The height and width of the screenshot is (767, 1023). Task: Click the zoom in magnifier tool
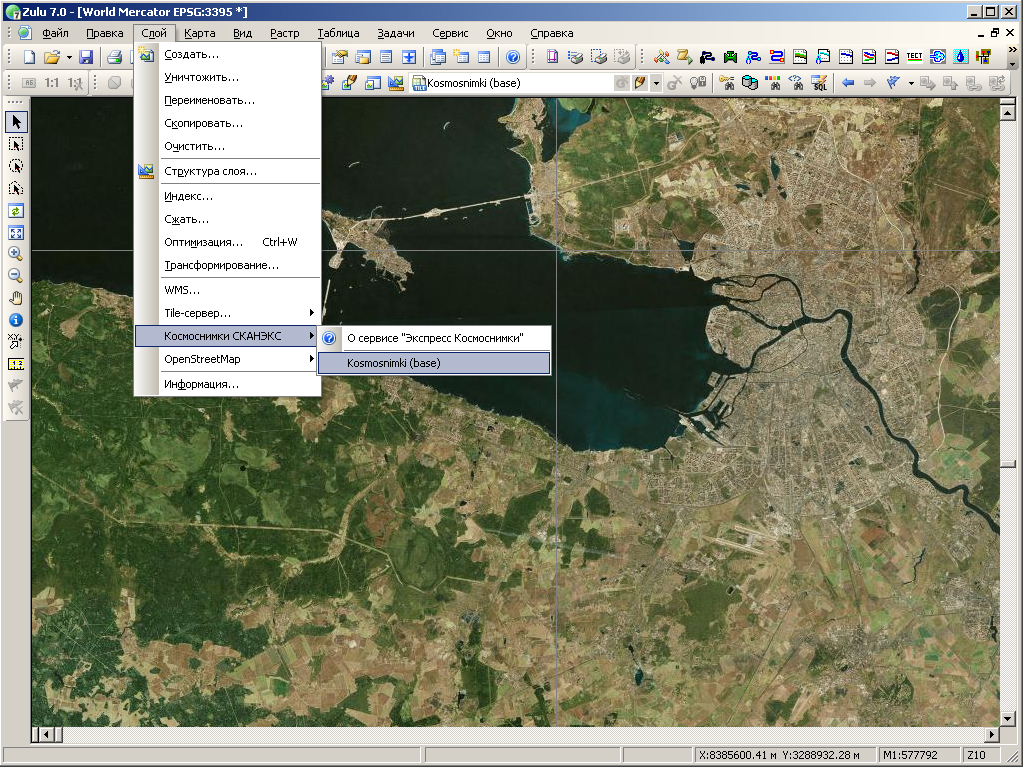coord(16,254)
